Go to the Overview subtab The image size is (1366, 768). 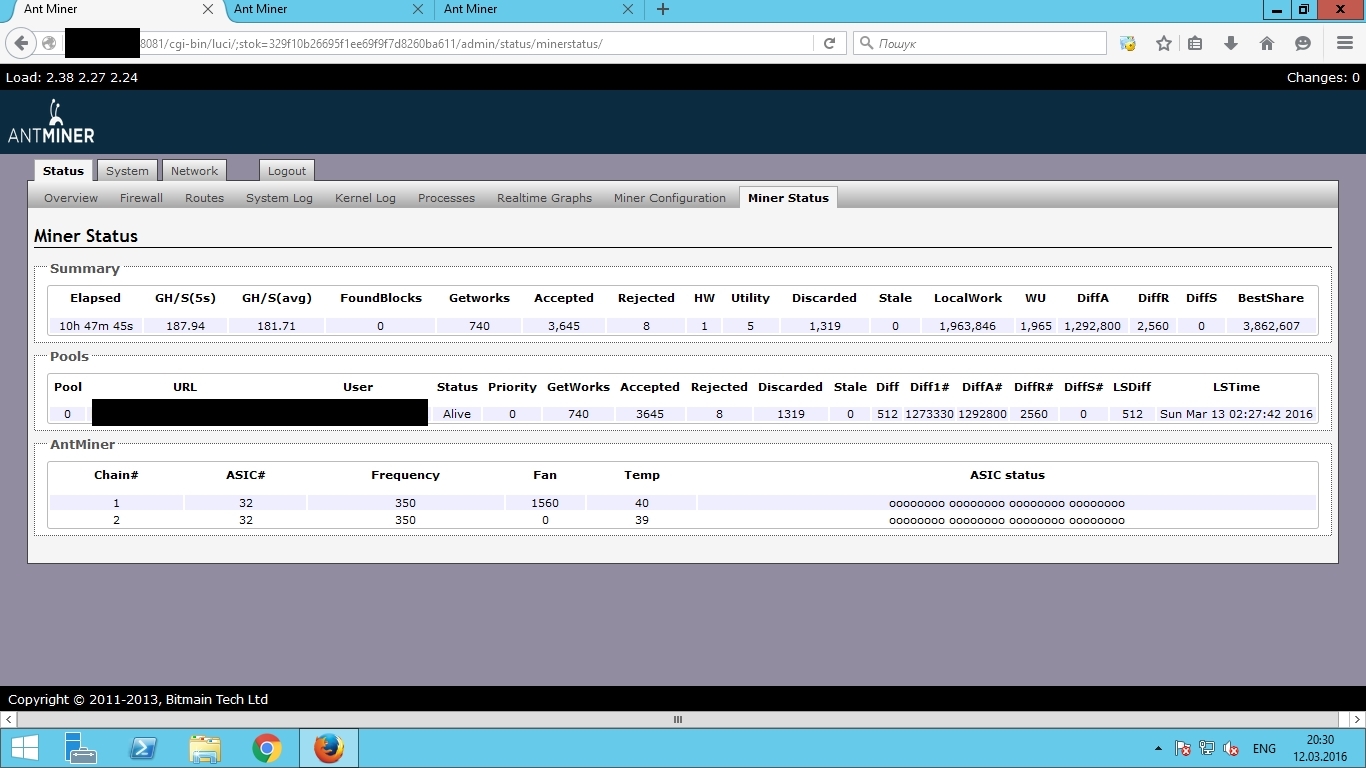coord(71,198)
